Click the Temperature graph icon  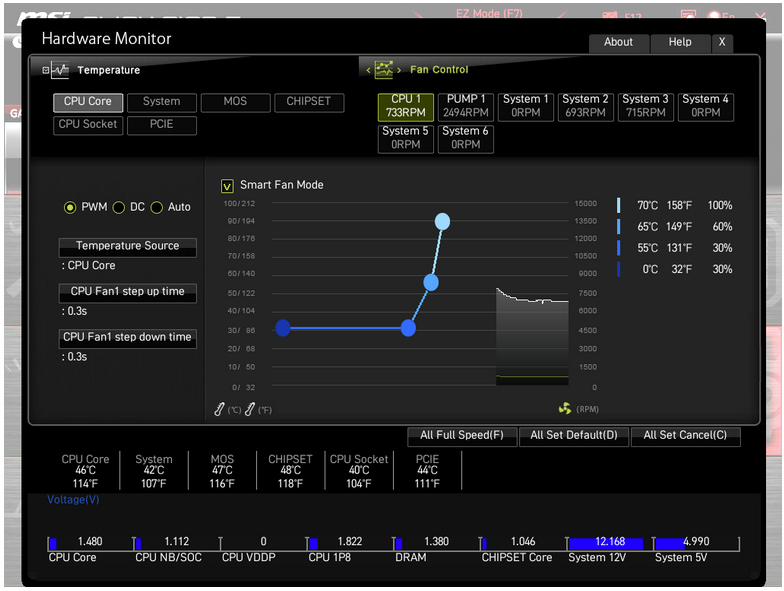pos(60,70)
